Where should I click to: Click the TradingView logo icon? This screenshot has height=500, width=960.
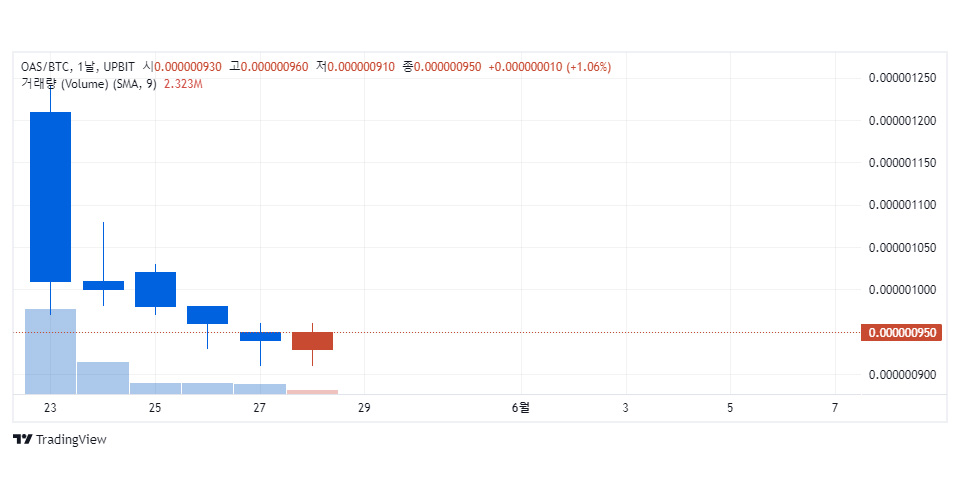click(22, 440)
